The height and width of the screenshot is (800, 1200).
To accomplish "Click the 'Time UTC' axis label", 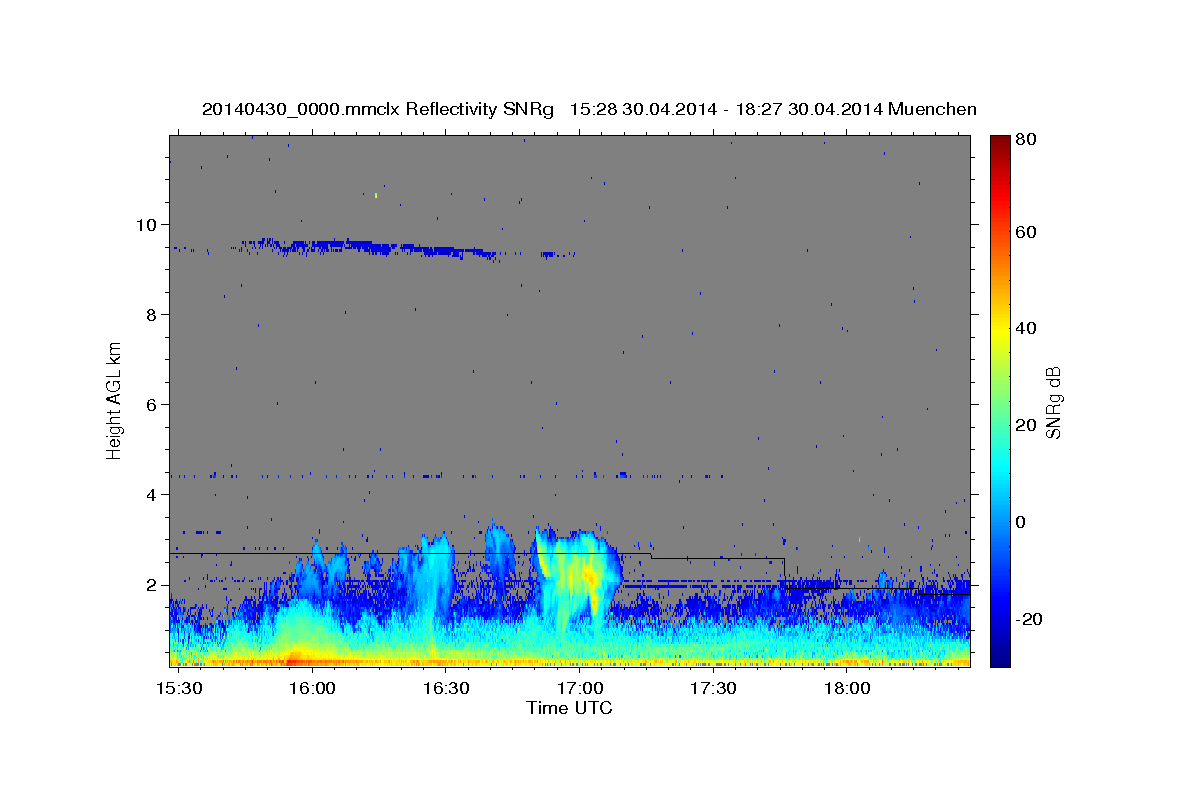I will point(569,708).
